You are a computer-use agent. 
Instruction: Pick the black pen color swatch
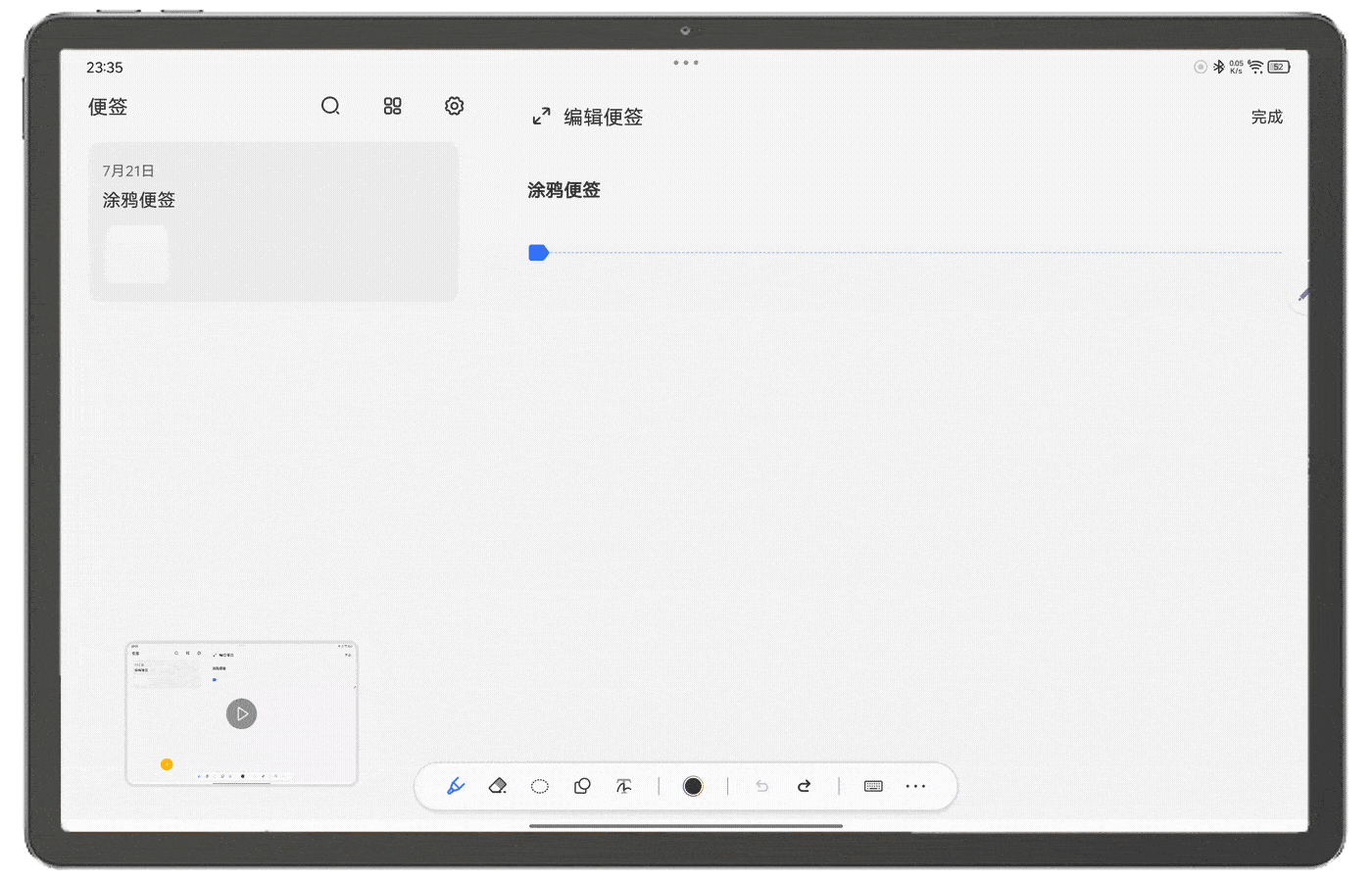tap(693, 786)
